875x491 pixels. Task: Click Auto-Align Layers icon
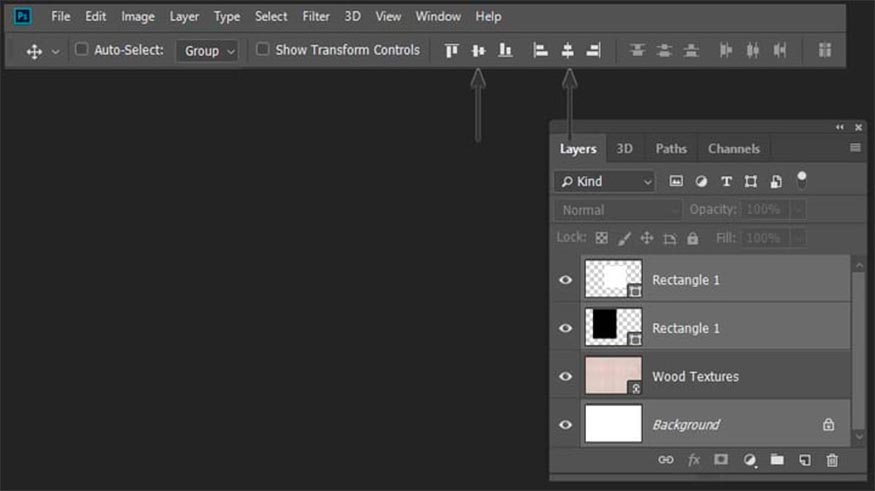825,50
